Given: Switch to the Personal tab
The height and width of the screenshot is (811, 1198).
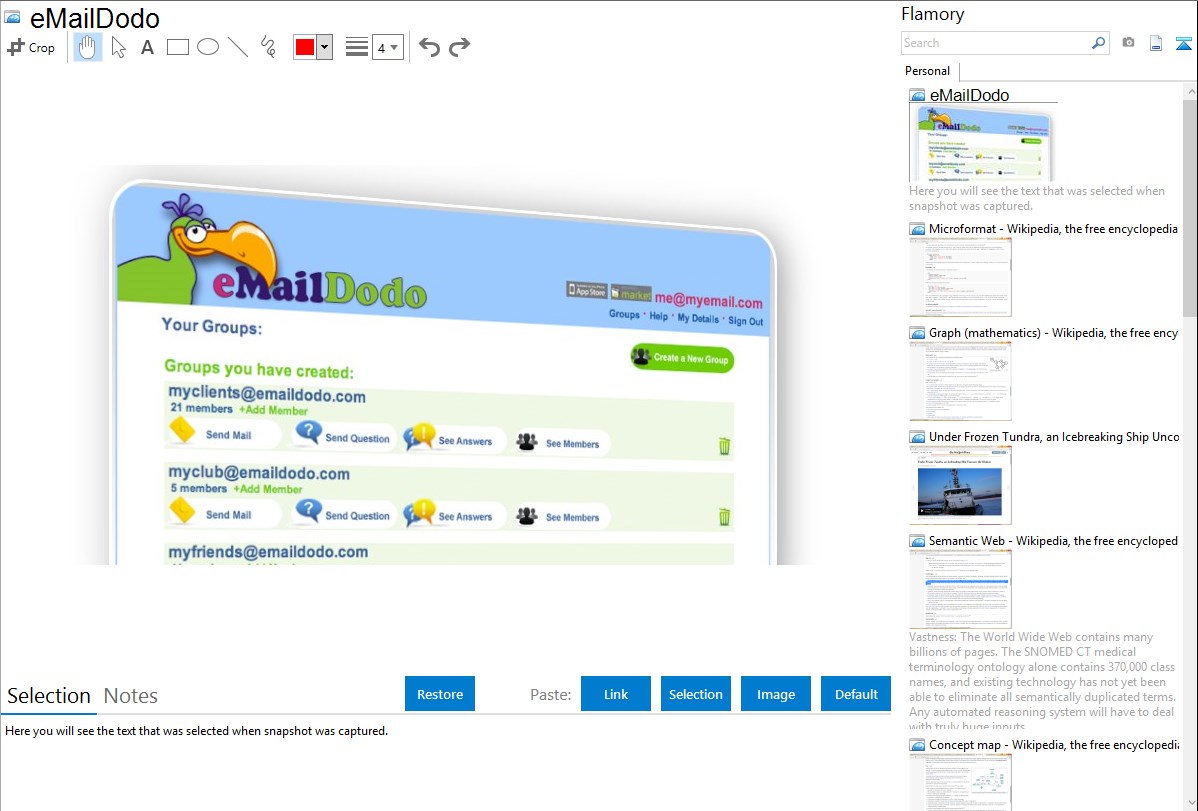Looking at the screenshot, I should [x=928, y=71].
